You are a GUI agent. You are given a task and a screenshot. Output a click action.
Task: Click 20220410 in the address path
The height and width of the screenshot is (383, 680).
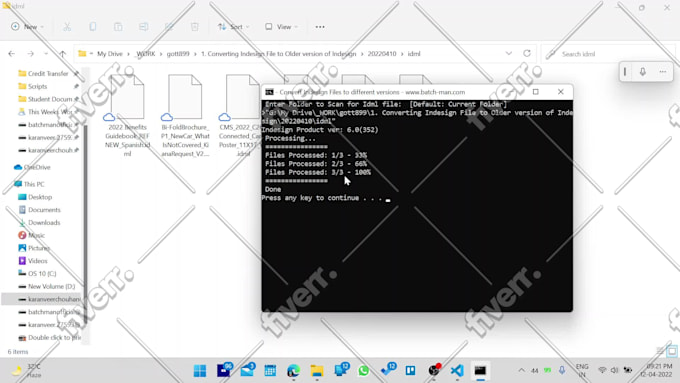tap(382, 54)
